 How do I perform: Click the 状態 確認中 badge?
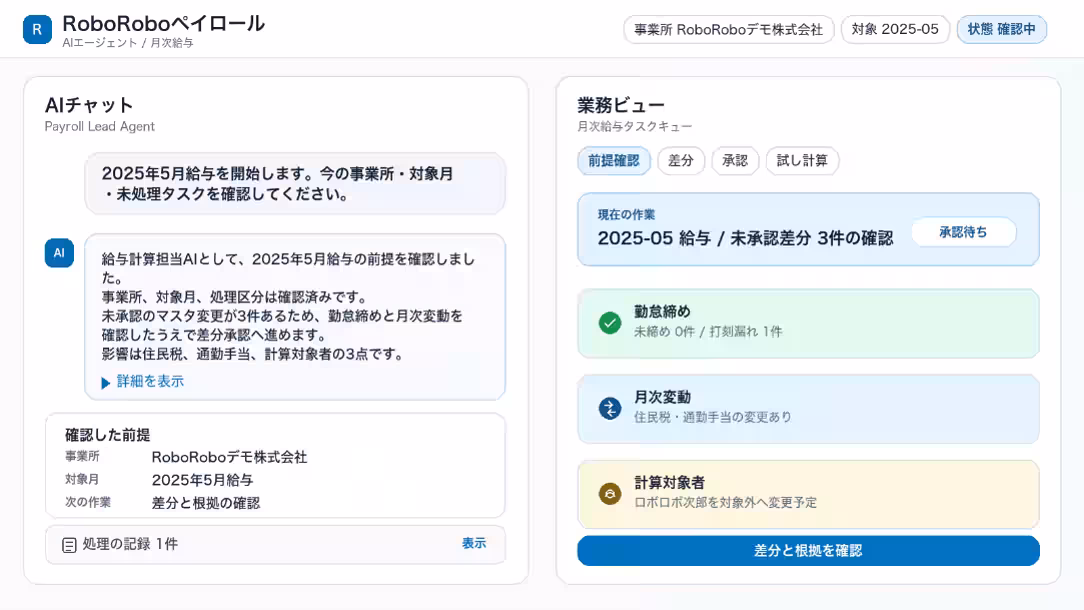1002,30
